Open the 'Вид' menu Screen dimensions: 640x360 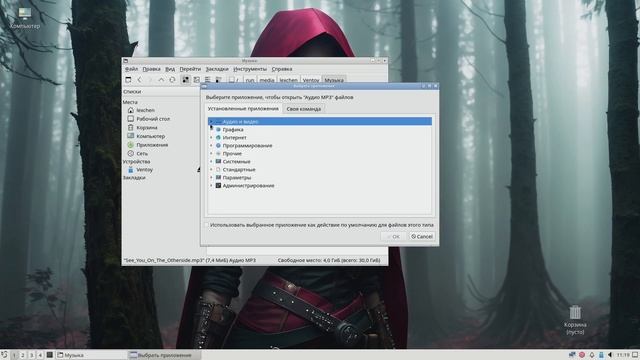[170, 69]
